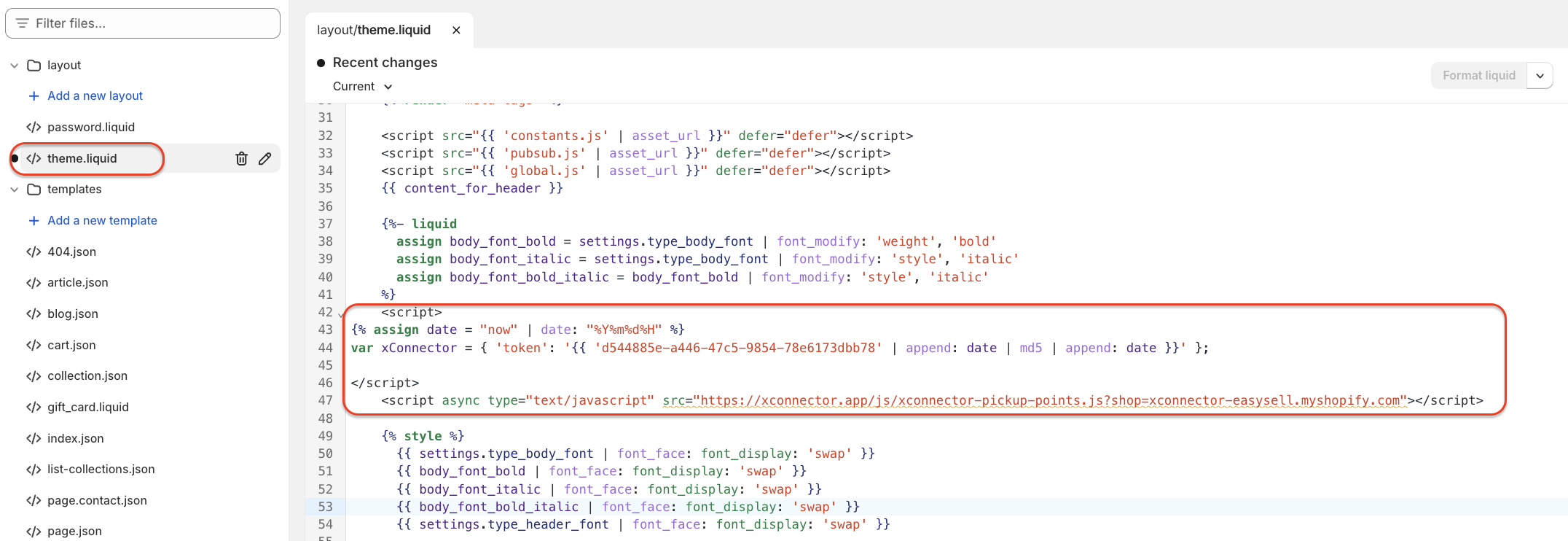This screenshot has height=541, width=1568.
Task: Click the 'global.js' string on line 34
Action: (544, 171)
